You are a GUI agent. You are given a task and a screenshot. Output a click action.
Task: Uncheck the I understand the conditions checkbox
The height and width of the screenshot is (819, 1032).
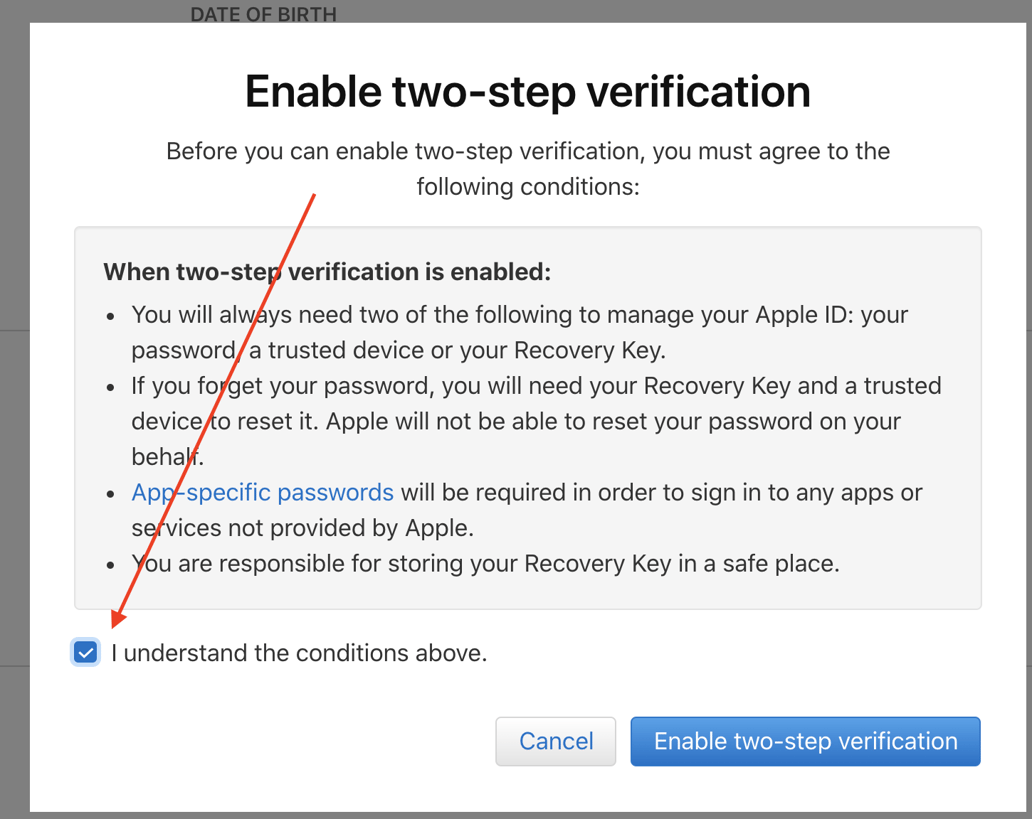click(x=85, y=652)
